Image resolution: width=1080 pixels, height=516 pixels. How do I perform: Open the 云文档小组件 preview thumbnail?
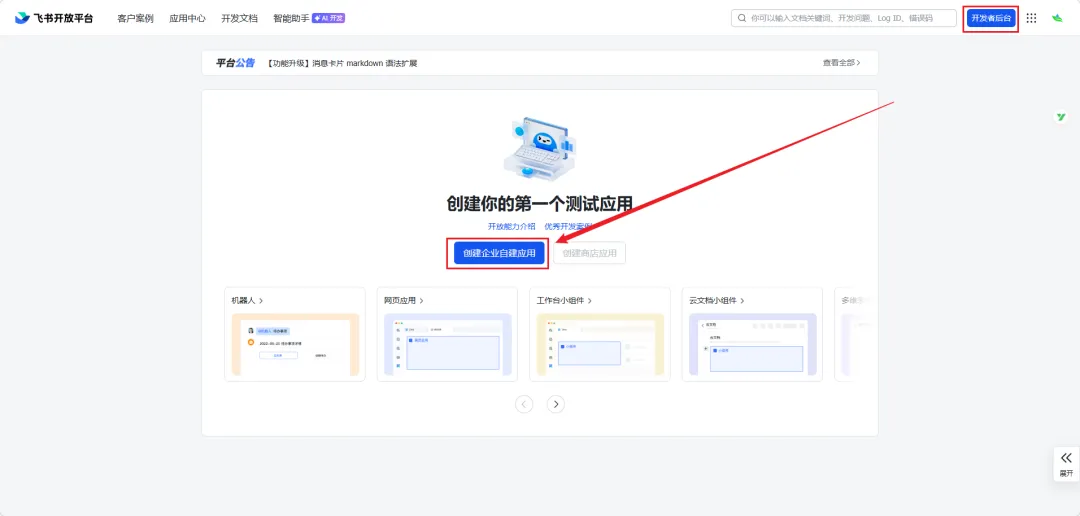(x=753, y=344)
